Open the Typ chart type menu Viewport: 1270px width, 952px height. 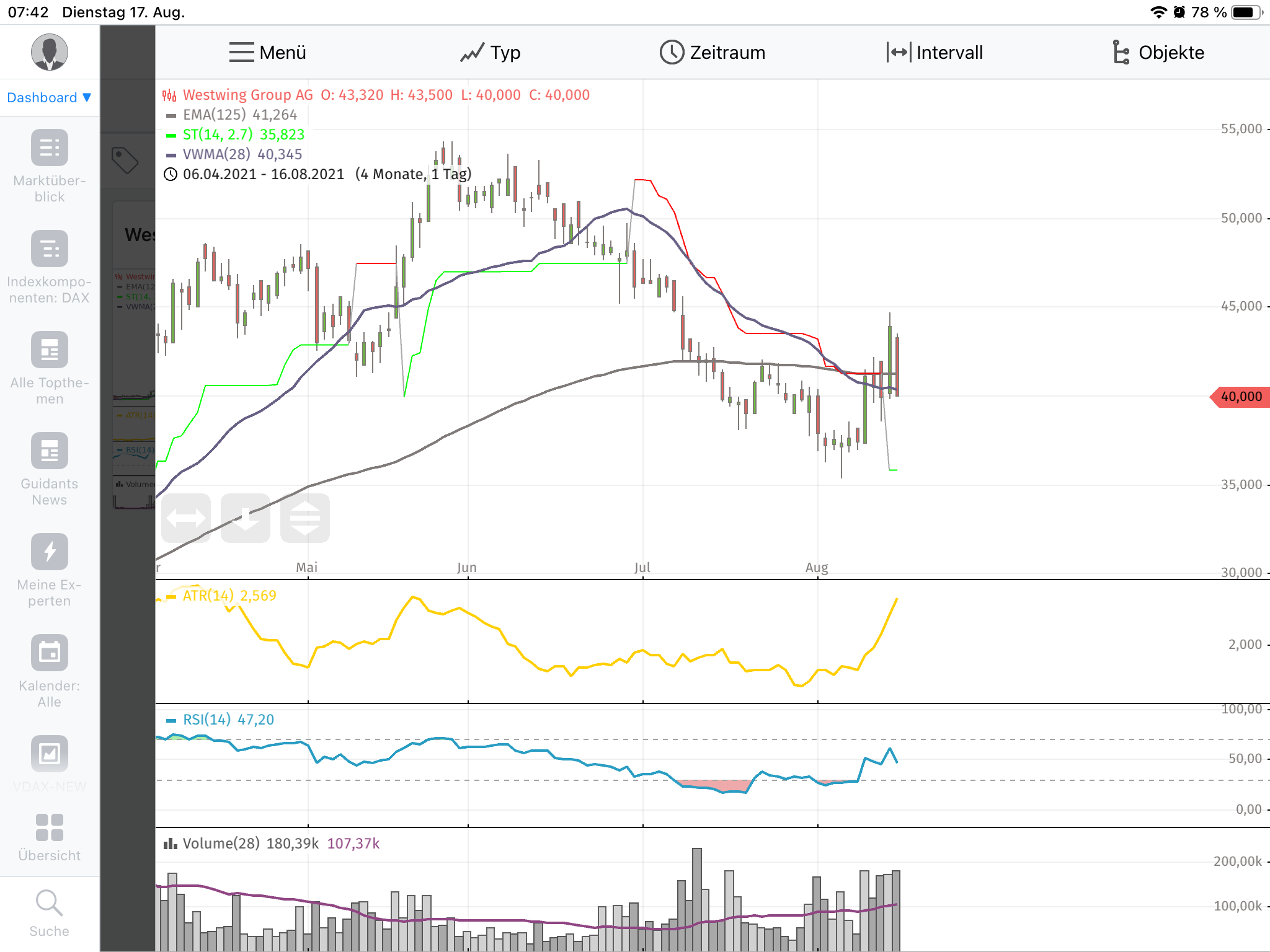pyautogui.click(x=490, y=53)
